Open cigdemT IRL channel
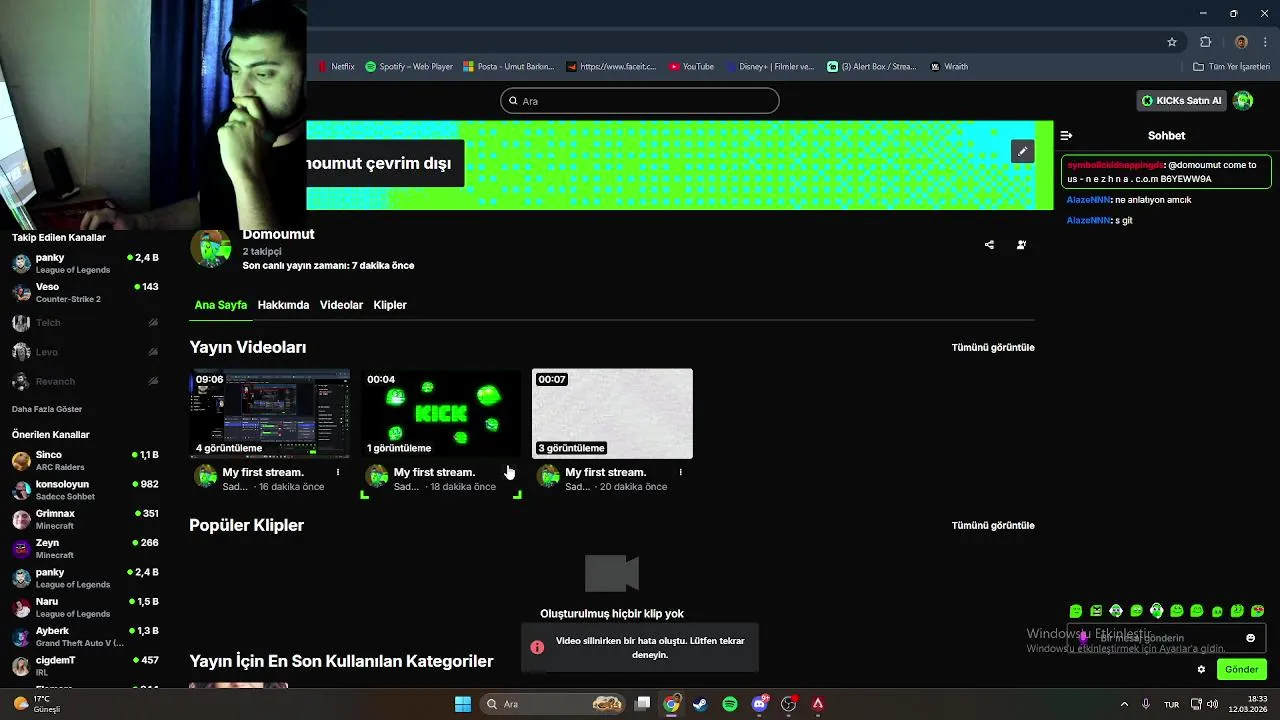 coord(85,666)
